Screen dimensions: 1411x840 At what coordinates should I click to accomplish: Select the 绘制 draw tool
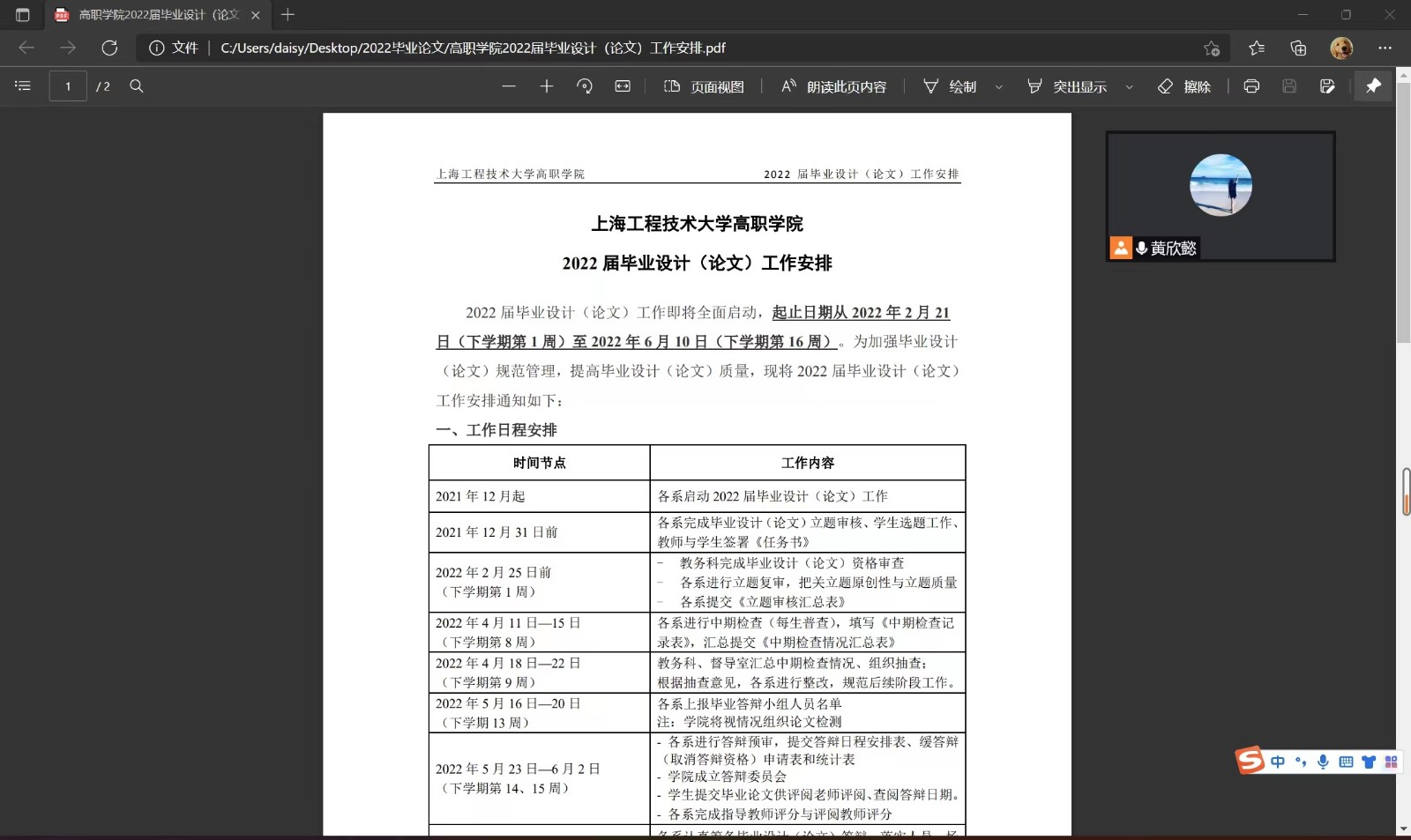[x=950, y=86]
